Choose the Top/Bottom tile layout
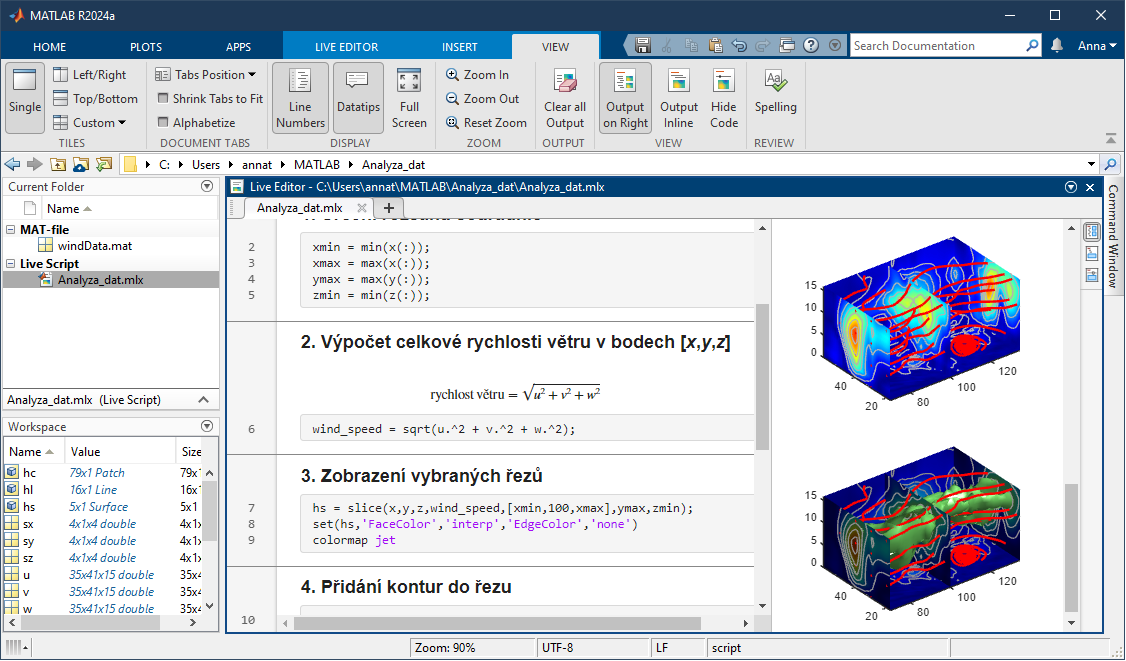1126x661 pixels. [x=96, y=98]
